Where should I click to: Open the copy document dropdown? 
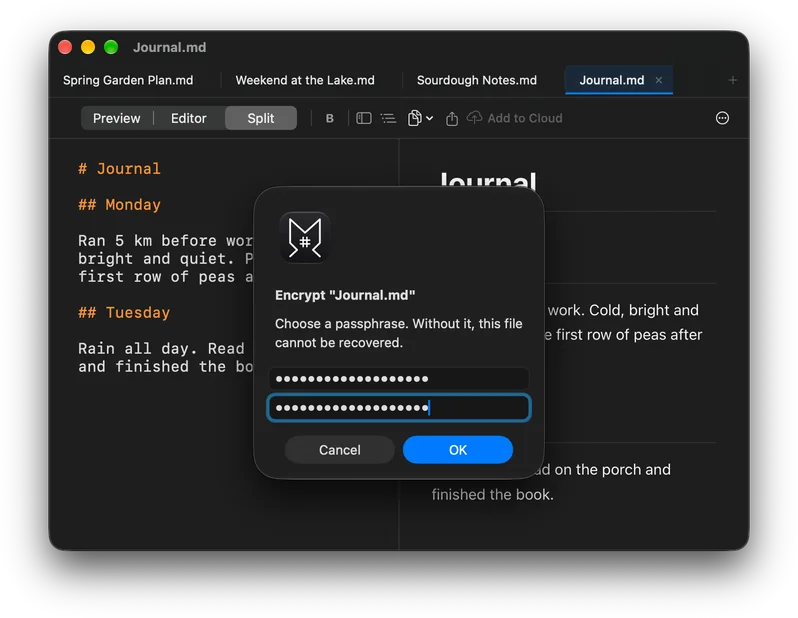[420, 118]
